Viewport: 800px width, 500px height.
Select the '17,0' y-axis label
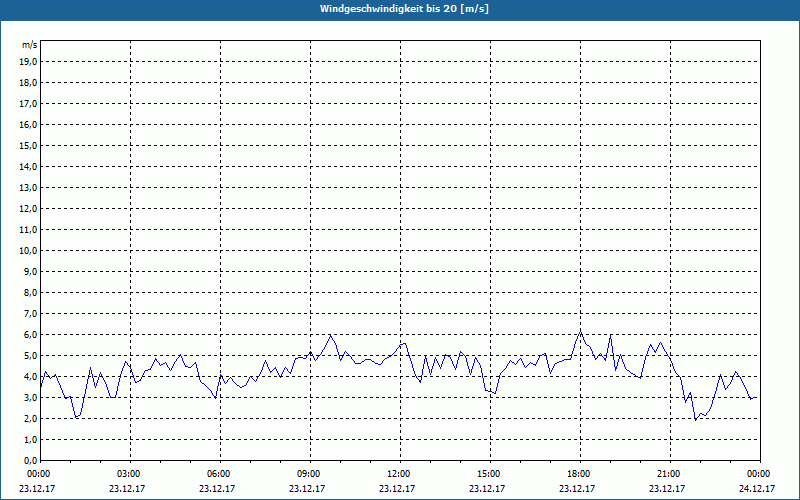coord(28,104)
